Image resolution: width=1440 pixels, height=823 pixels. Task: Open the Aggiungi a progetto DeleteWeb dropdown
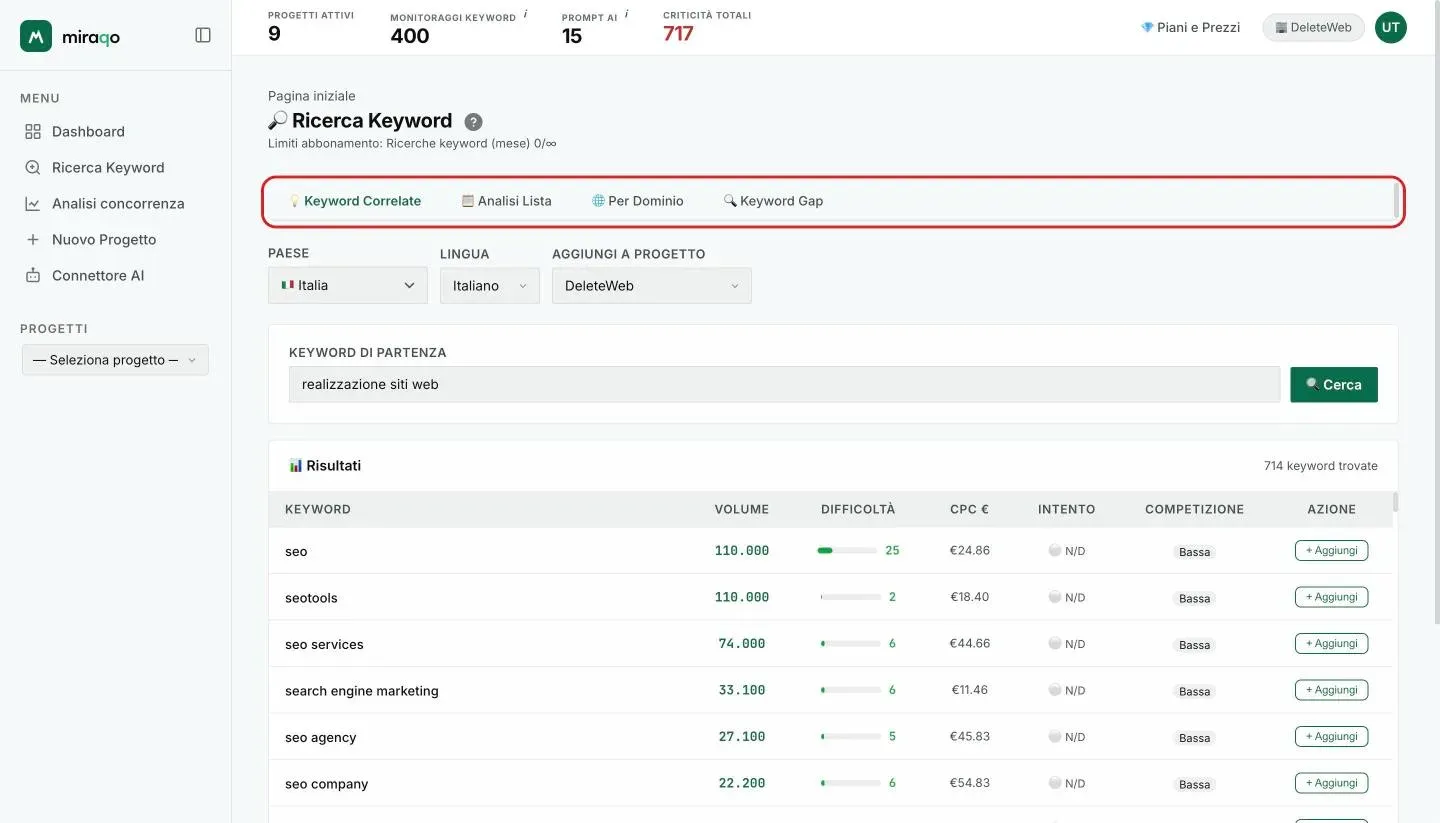tap(652, 286)
